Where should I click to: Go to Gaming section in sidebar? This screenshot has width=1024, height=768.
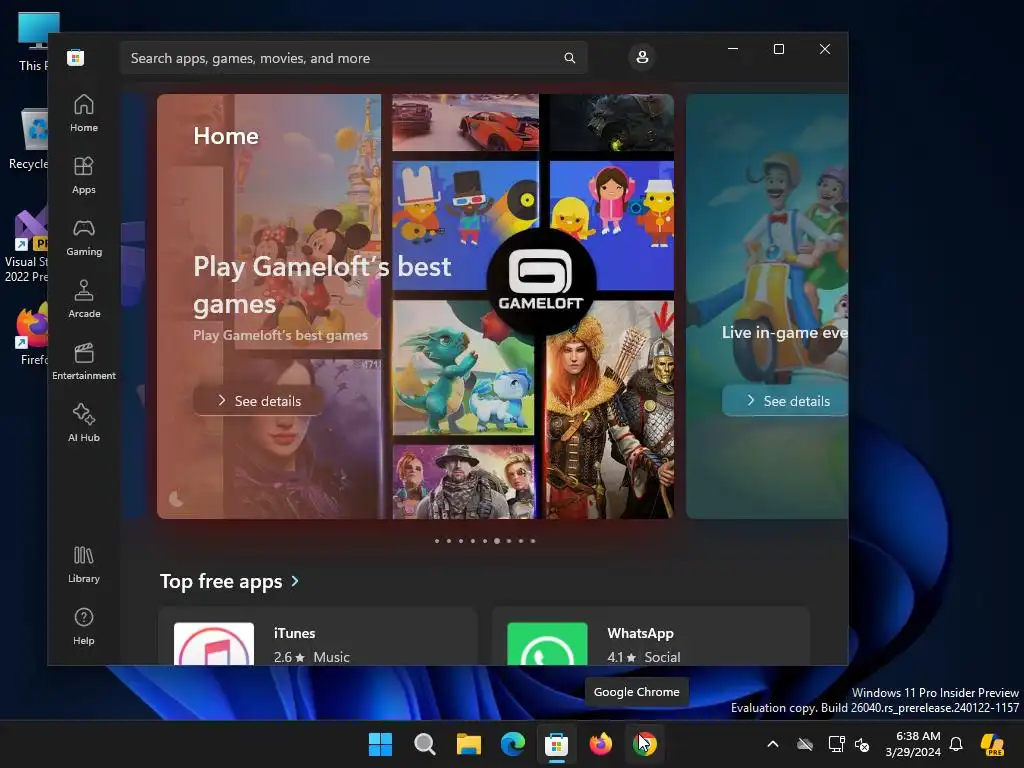pos(84,237)
